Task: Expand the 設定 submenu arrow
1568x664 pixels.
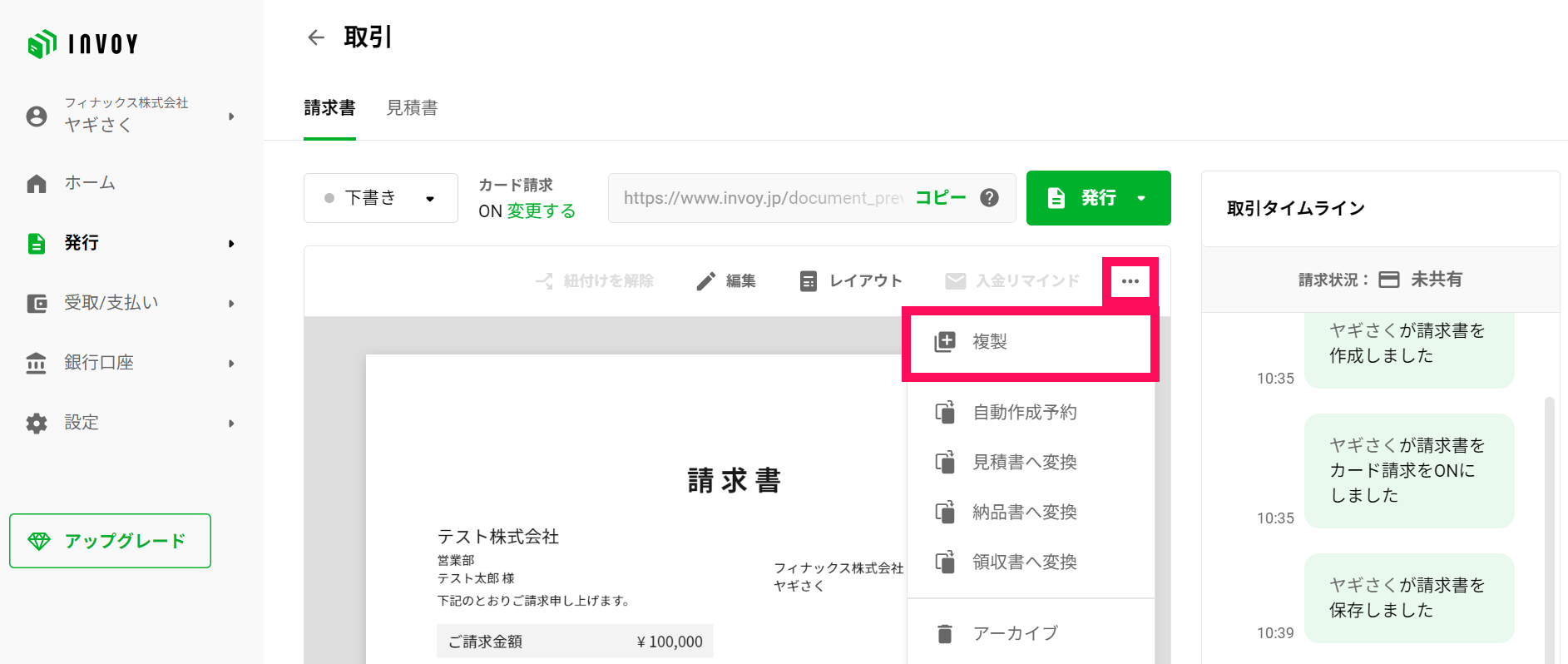Action: point(231,424)
